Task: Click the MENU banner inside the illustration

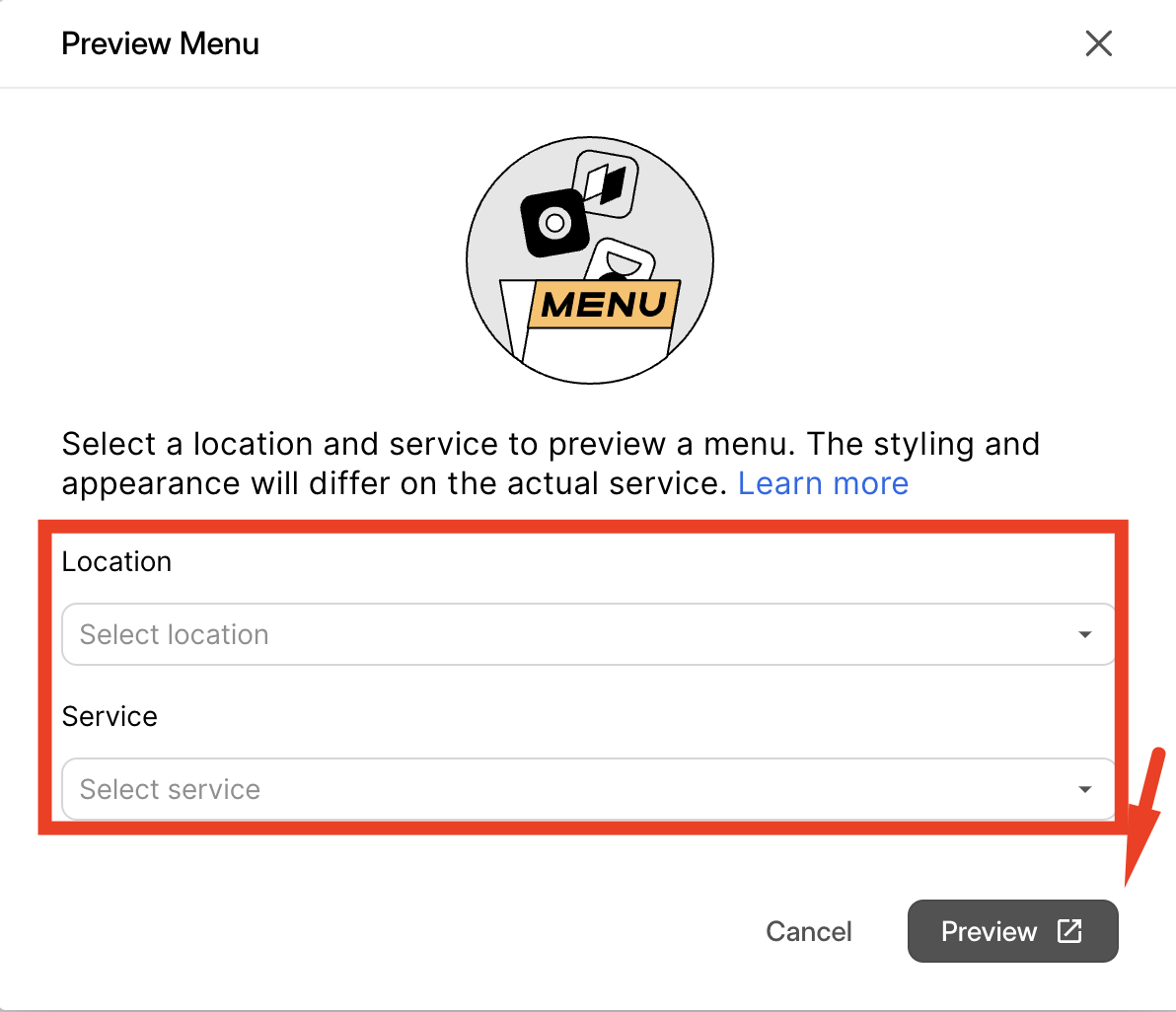Action: [x=602, y=306]
